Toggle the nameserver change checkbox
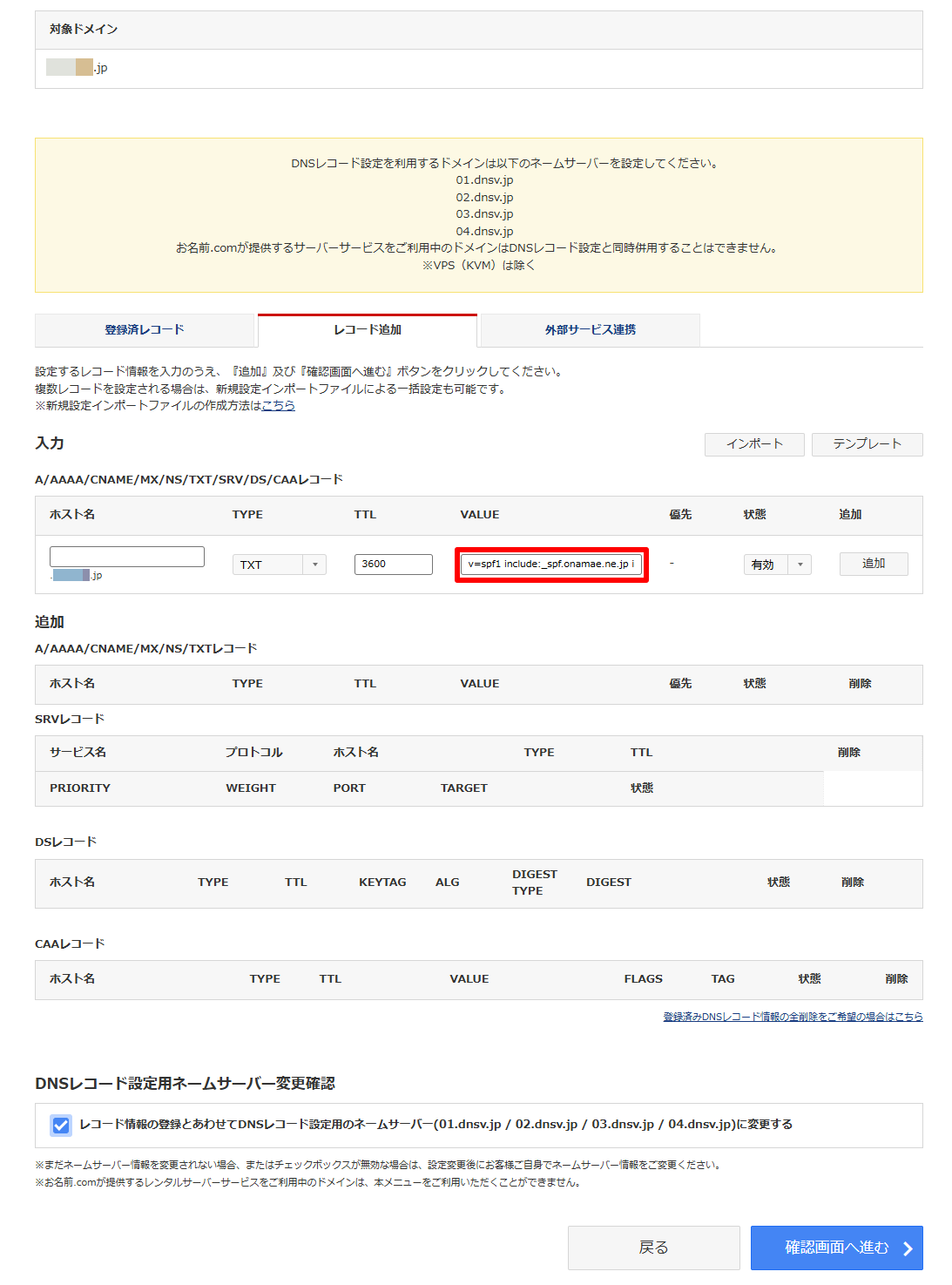This screenshot has width=952, height=1285. tap(61, 1125)
